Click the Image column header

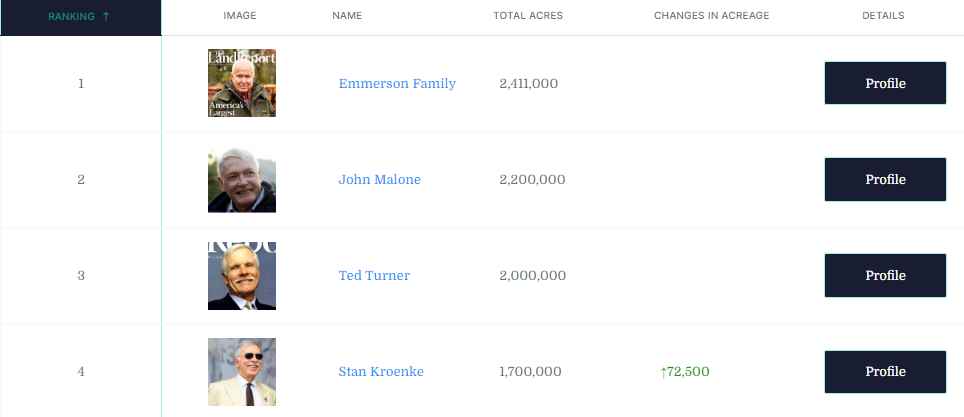coord(240,16)
